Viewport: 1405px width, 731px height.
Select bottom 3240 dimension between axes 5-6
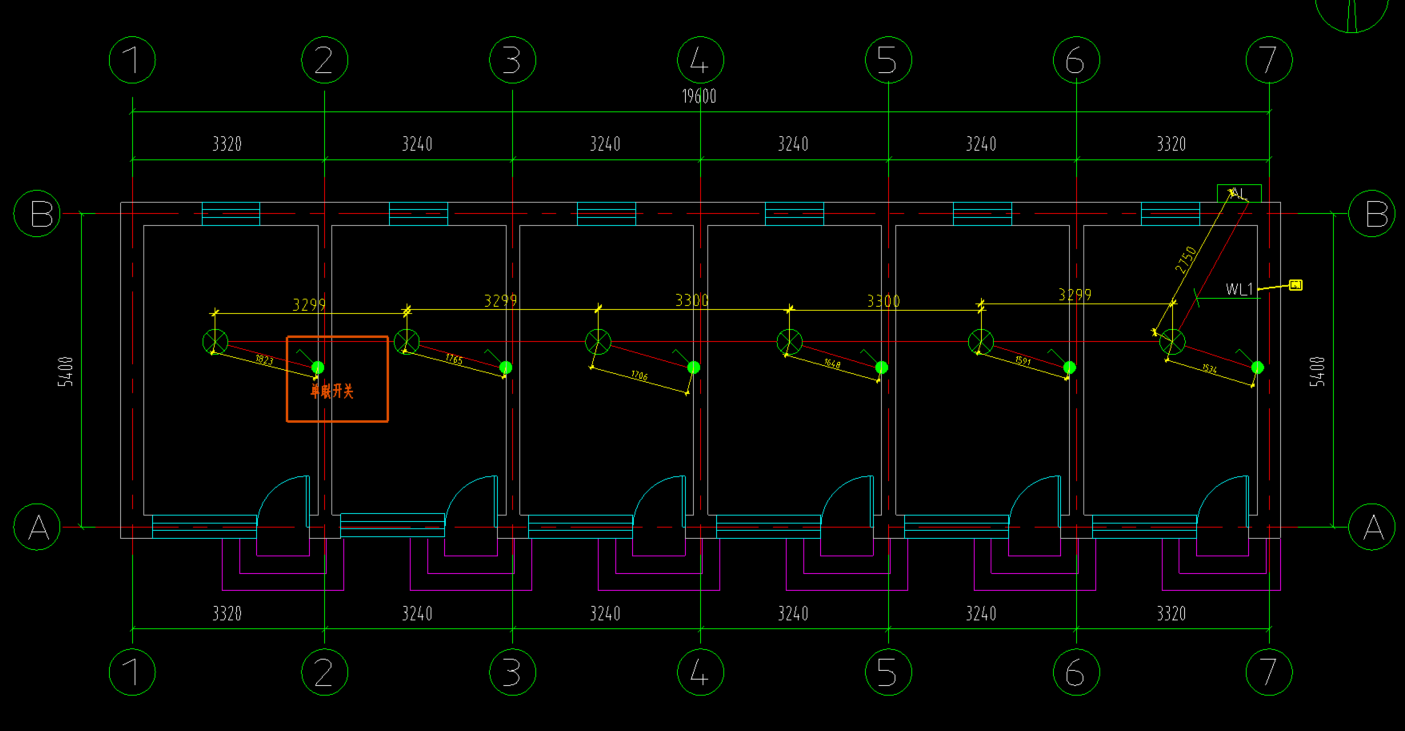[x=981, y=614]
